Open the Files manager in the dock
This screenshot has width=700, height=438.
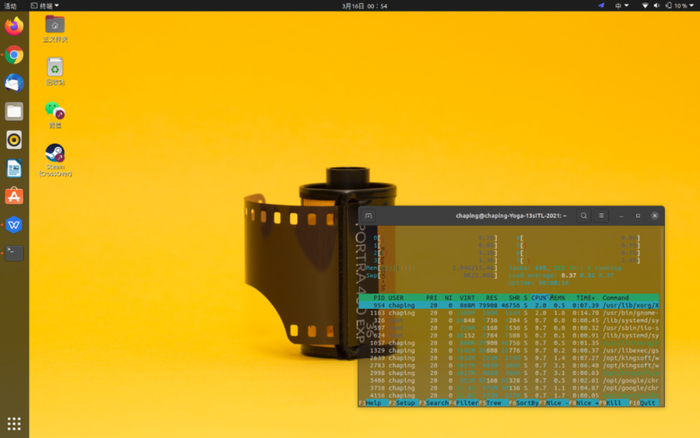pyautogui.click(x=14, y=111)
